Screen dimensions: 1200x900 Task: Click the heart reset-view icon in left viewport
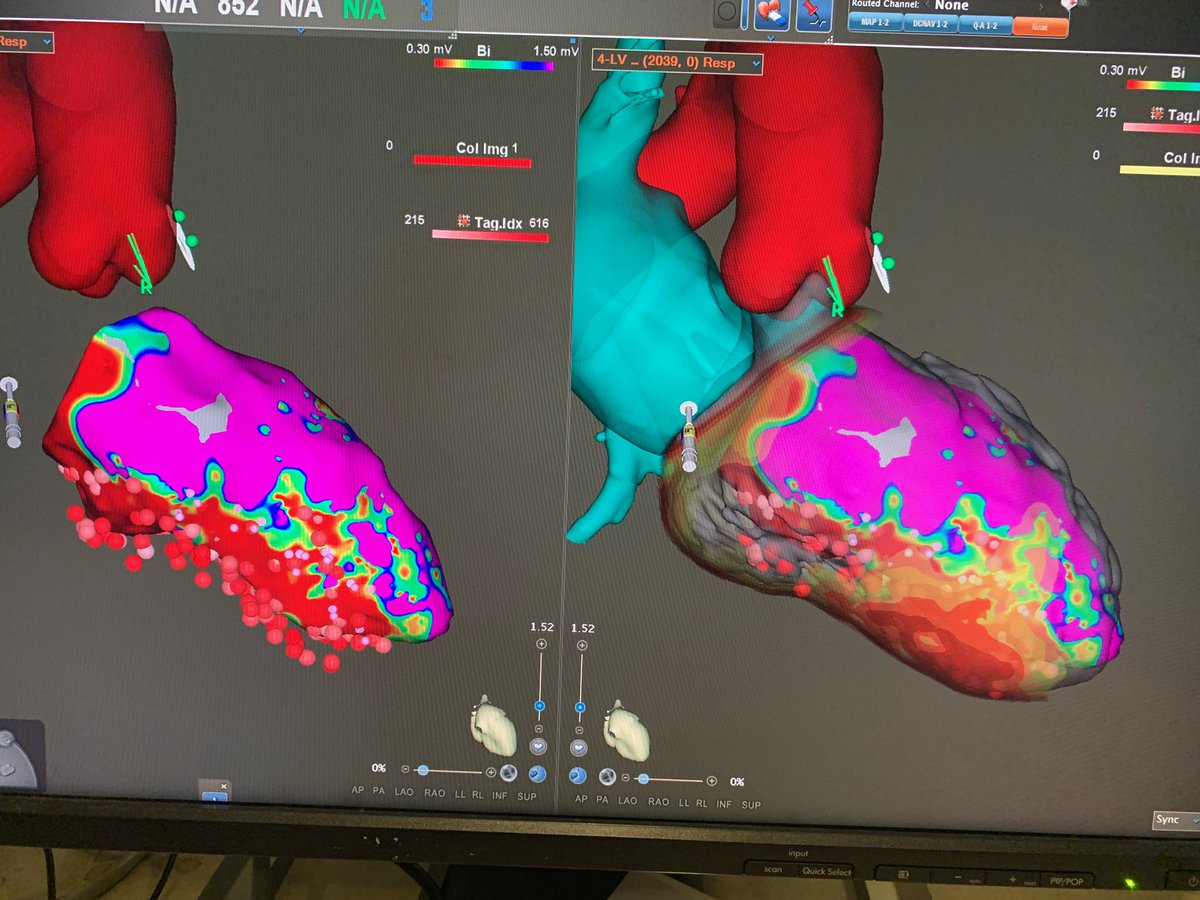pyautogui.click(x=539, y=747)
